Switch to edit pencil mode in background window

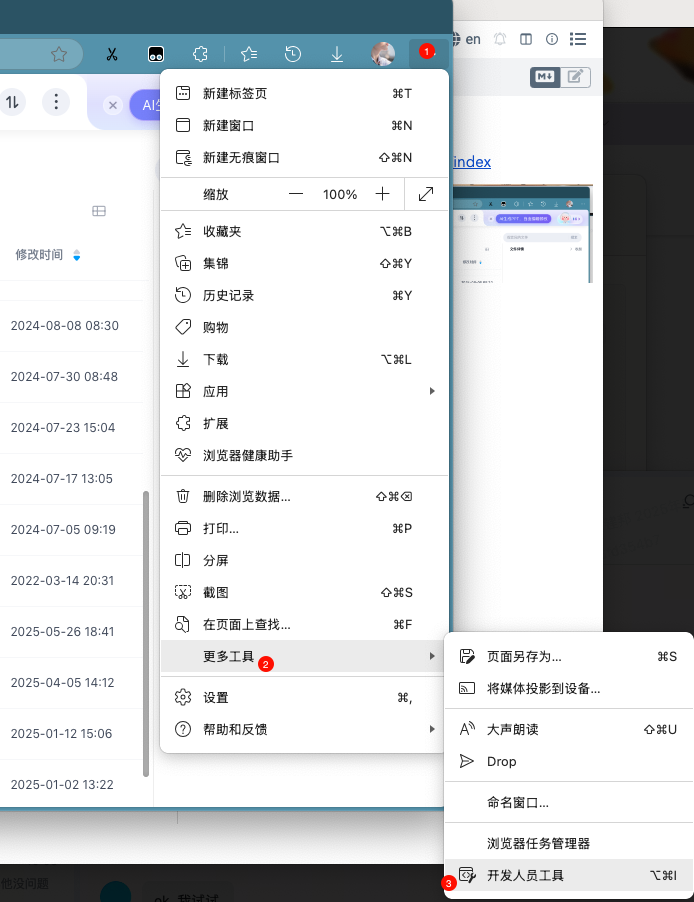pyautogui.click(x=575, y=77)
